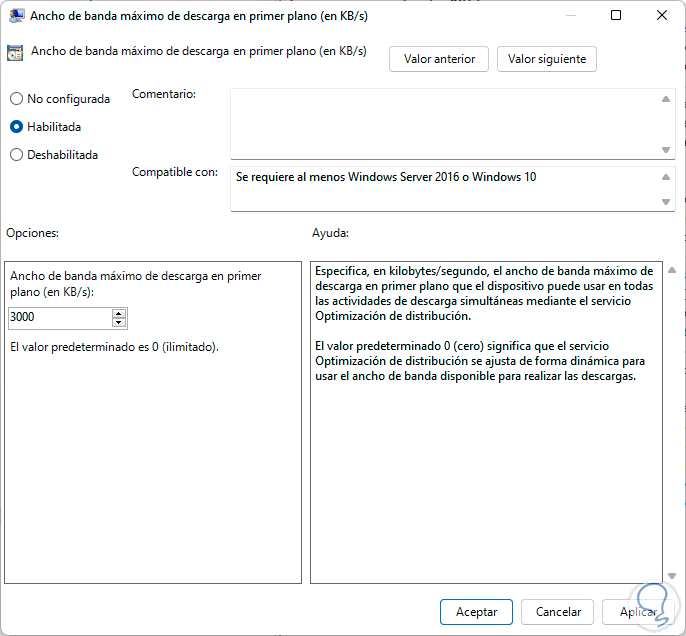Screen dimensions: 686x636
Task: Click Cancelar to discard changes
Action: point(557,612)
